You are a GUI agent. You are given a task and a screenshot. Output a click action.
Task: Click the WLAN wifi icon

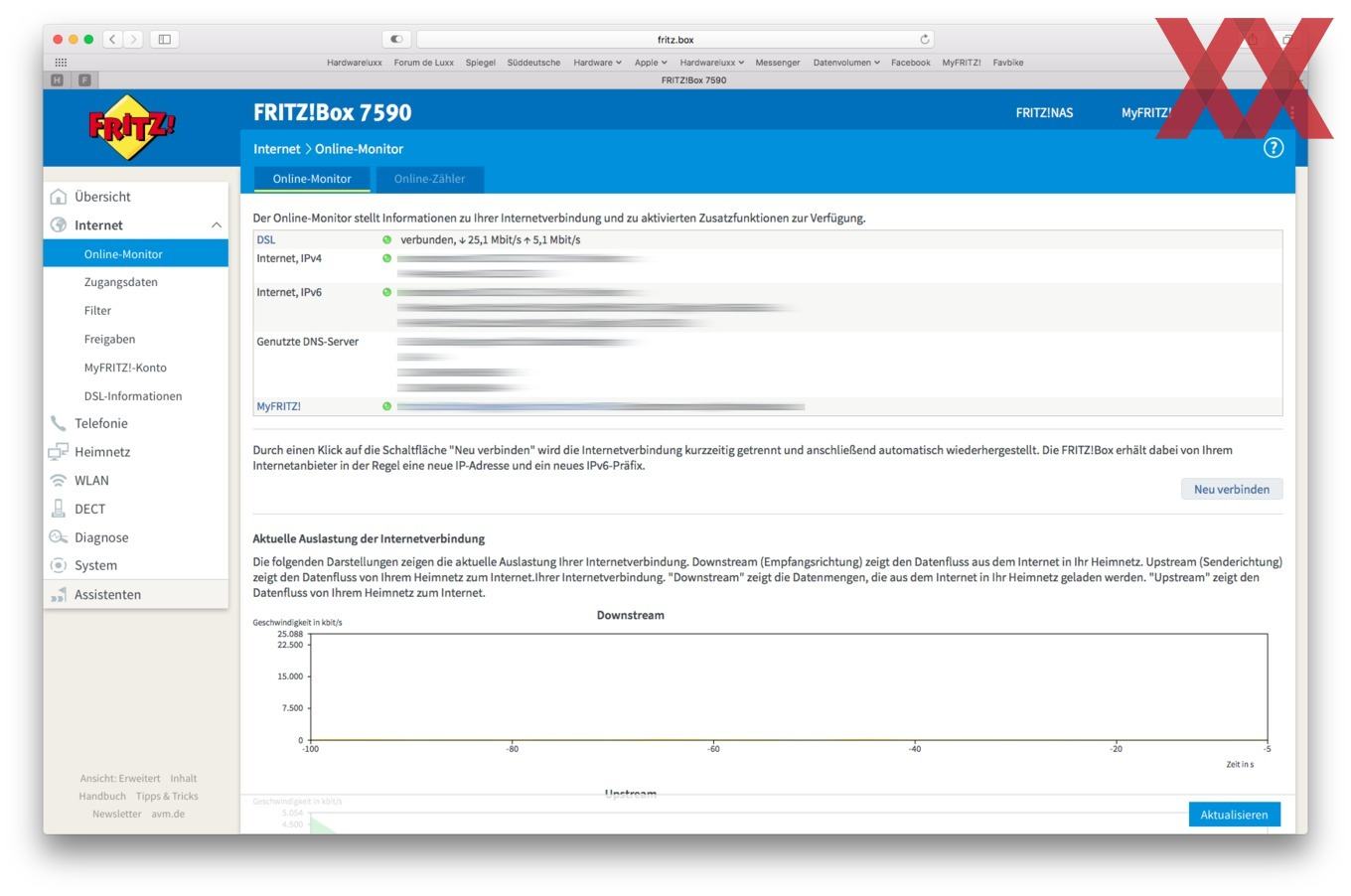coord(59,481)
